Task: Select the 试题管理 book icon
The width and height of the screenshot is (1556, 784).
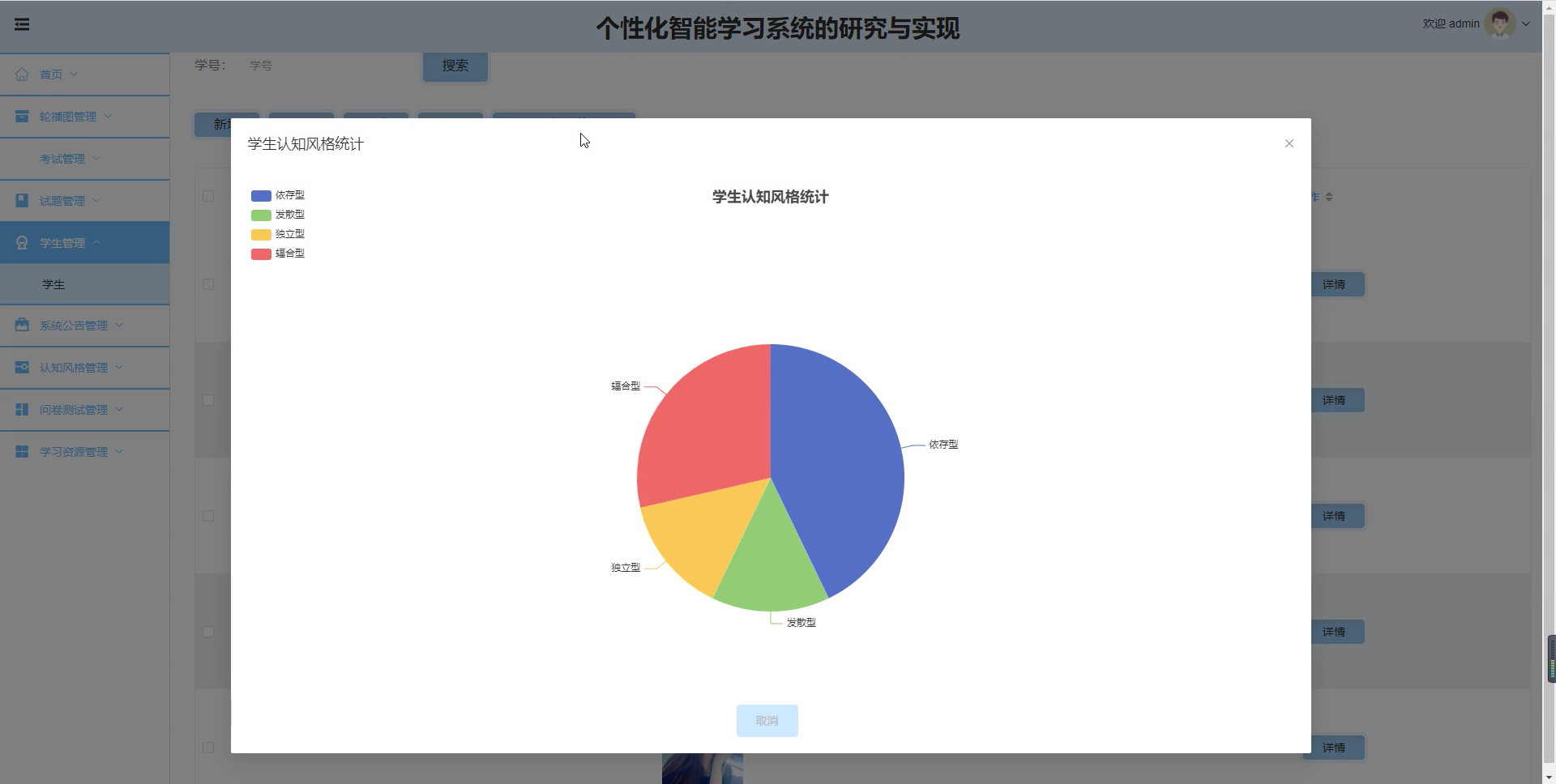Action: [x=22, y=200]
